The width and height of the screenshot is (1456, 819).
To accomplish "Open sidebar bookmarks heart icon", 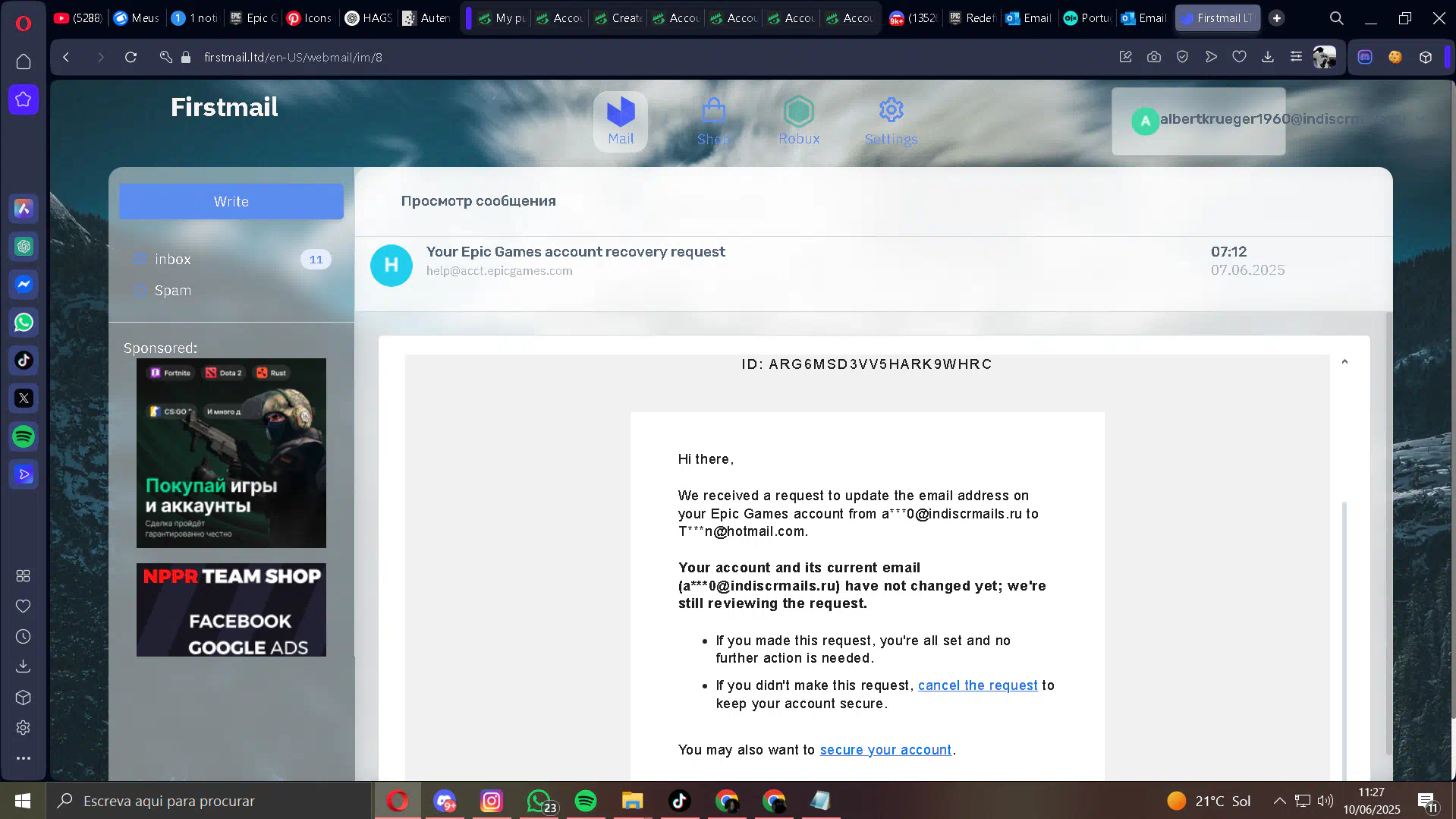I will coord(24,606).
